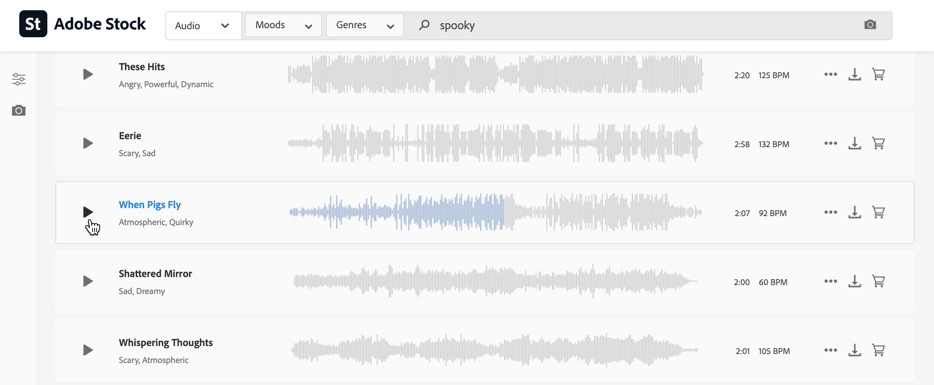
Task: Open the When Pigs Fly title link
Action: (x=150, y=204)
